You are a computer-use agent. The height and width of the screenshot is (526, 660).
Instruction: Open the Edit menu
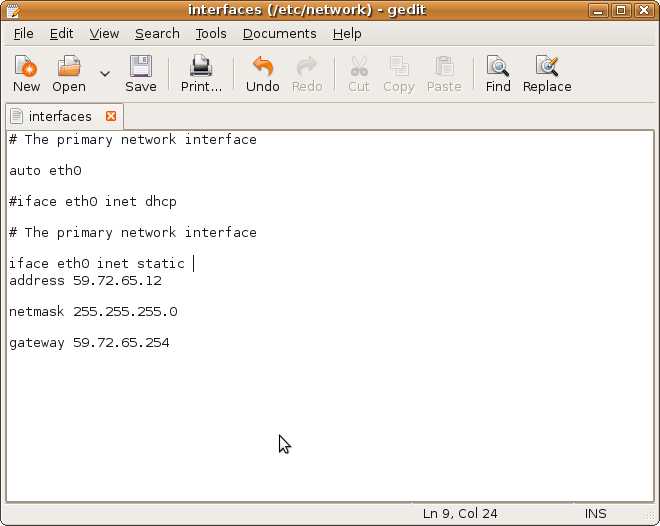pos(61,34)
